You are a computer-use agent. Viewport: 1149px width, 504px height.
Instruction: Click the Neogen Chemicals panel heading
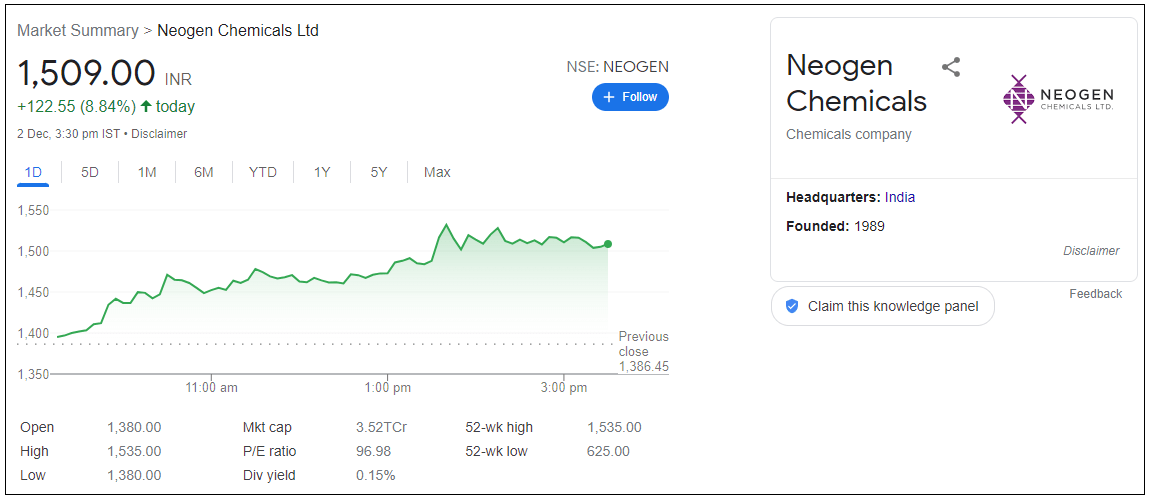[x=857, y=83]
